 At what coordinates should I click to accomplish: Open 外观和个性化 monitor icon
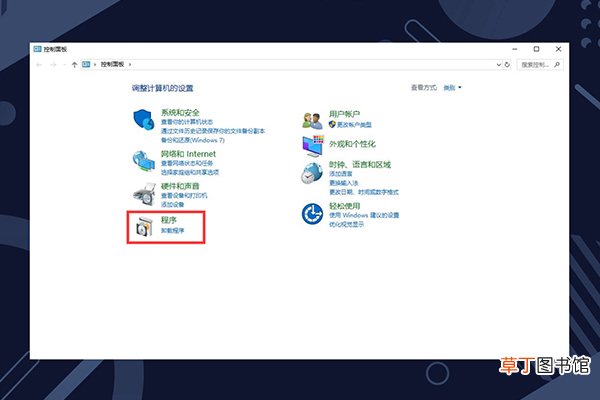click(x=313, y=146)
